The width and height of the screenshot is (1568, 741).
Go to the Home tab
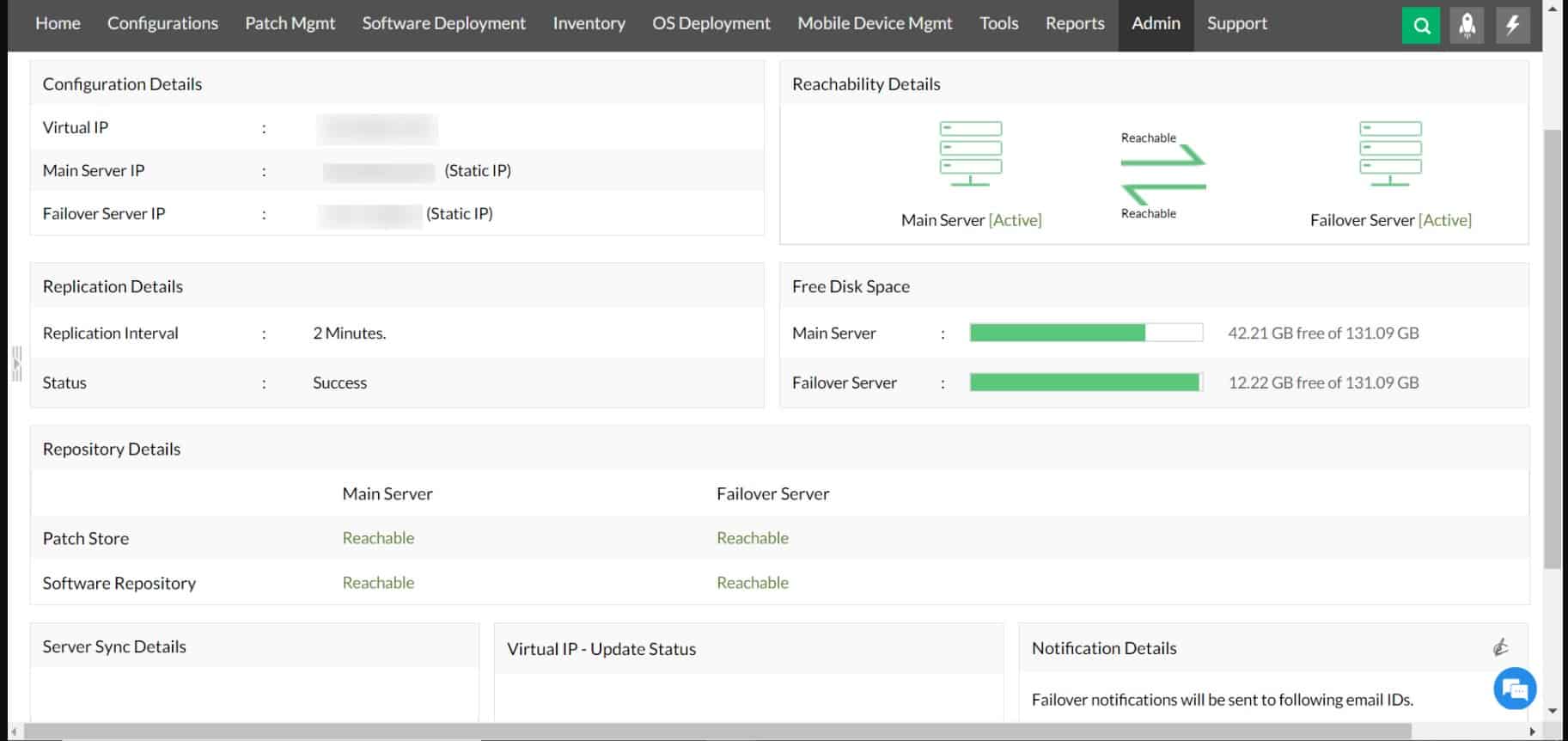[58, 23]
